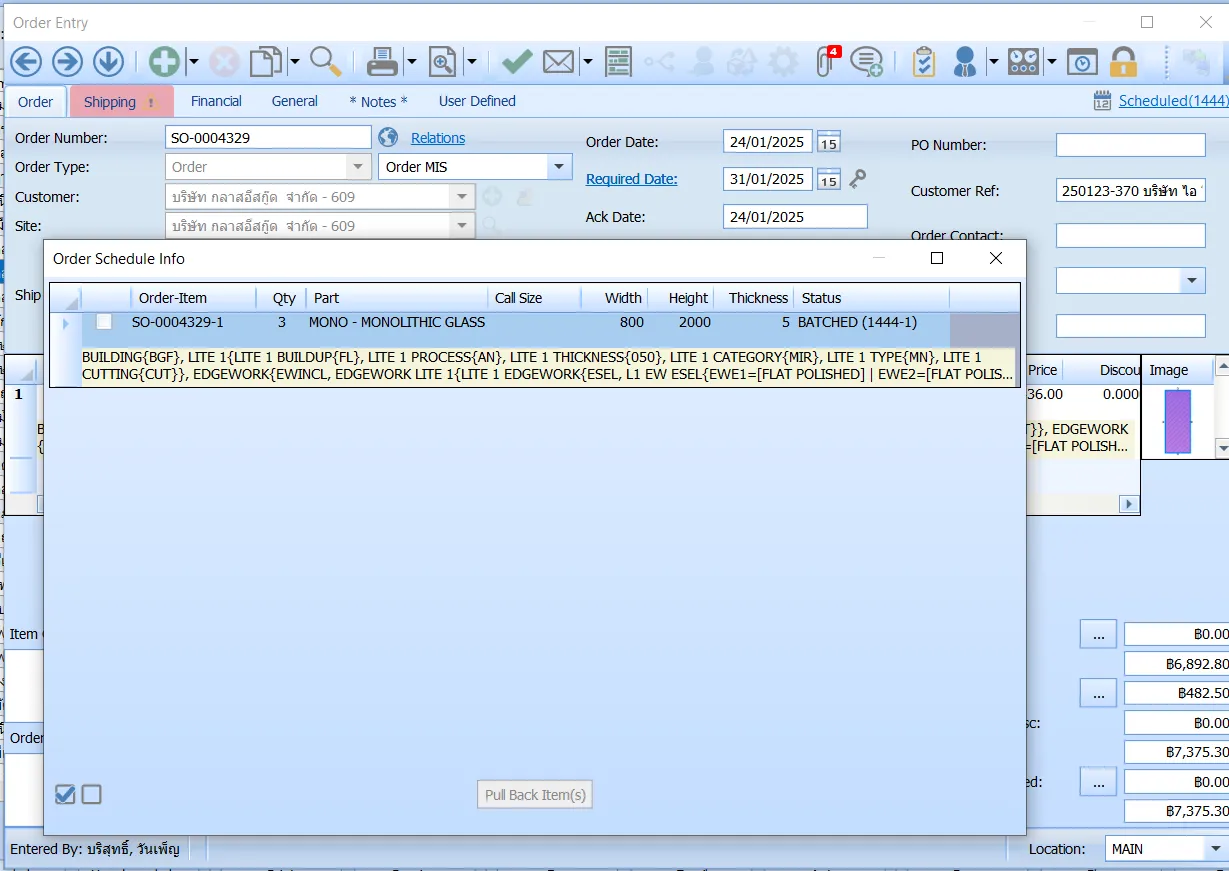The height and width of the screenshot is (871, 1229).
Task: Sort by the Status column header
Action: coord(872,298)
